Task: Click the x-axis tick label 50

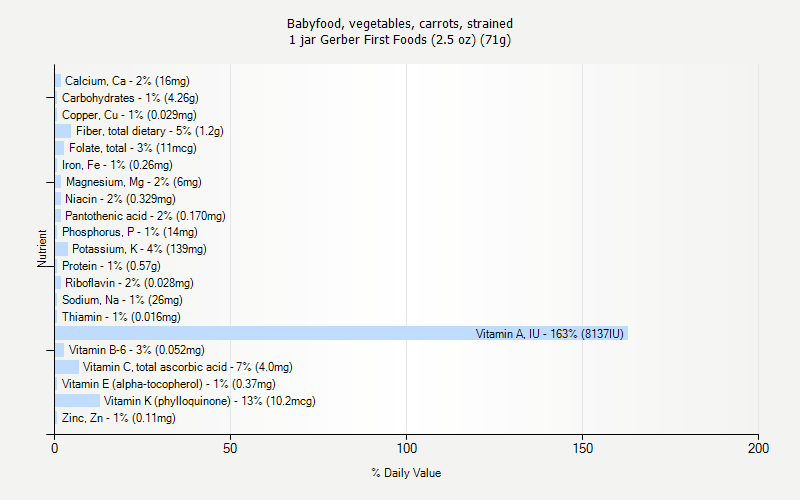Action: [x=230, y=448]
